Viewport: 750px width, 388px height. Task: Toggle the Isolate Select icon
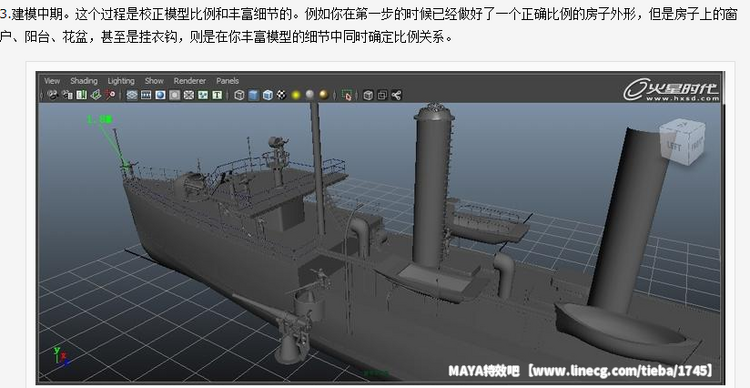[x=347, y=95]
